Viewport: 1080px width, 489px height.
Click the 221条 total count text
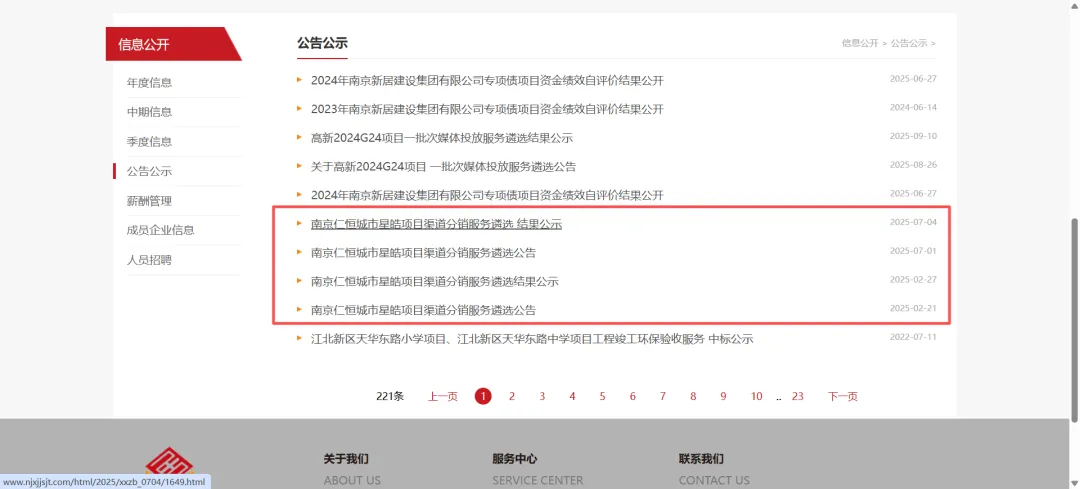pos(390,396)
